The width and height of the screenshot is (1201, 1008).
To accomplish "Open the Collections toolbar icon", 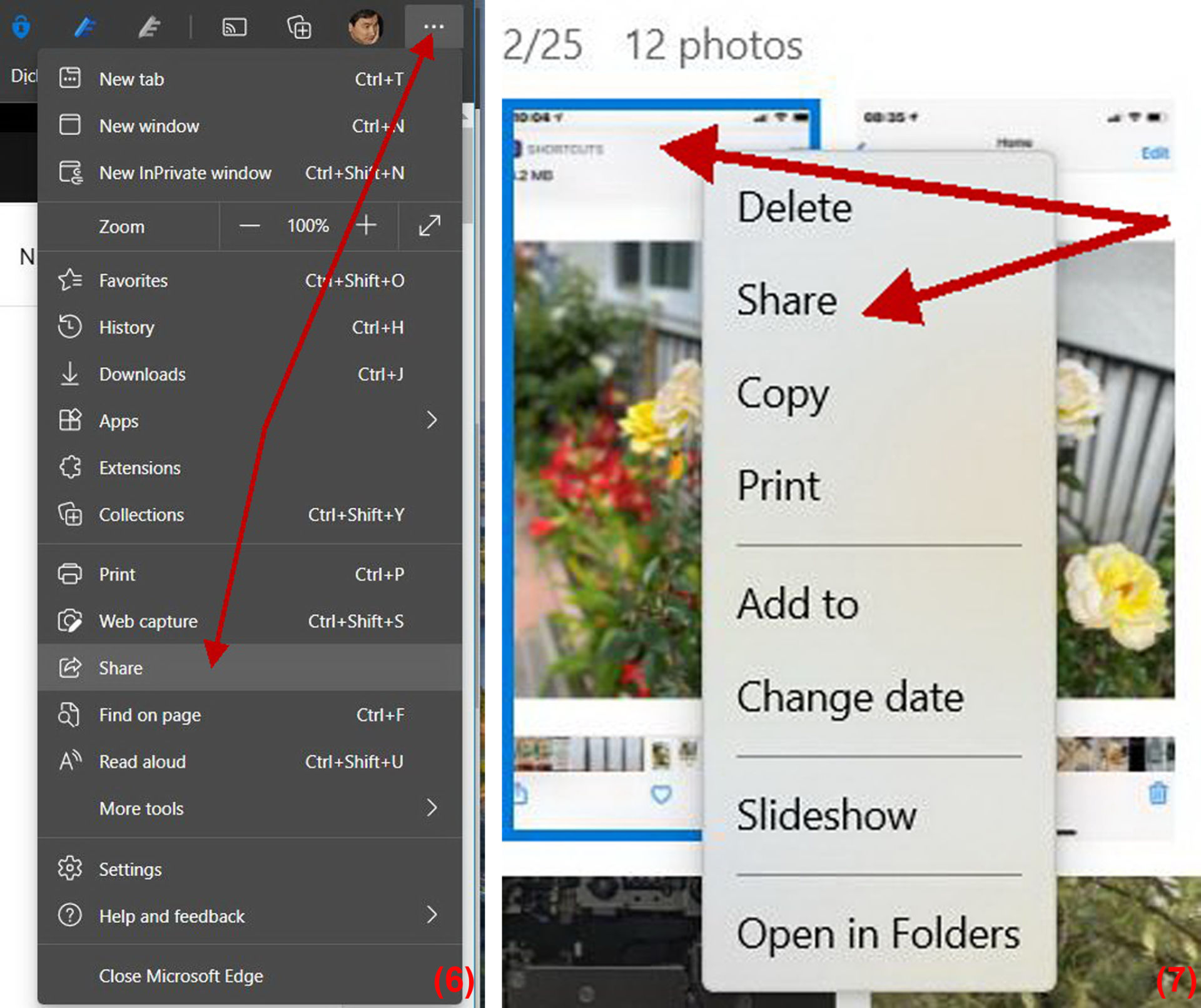I will coord(298,28).
